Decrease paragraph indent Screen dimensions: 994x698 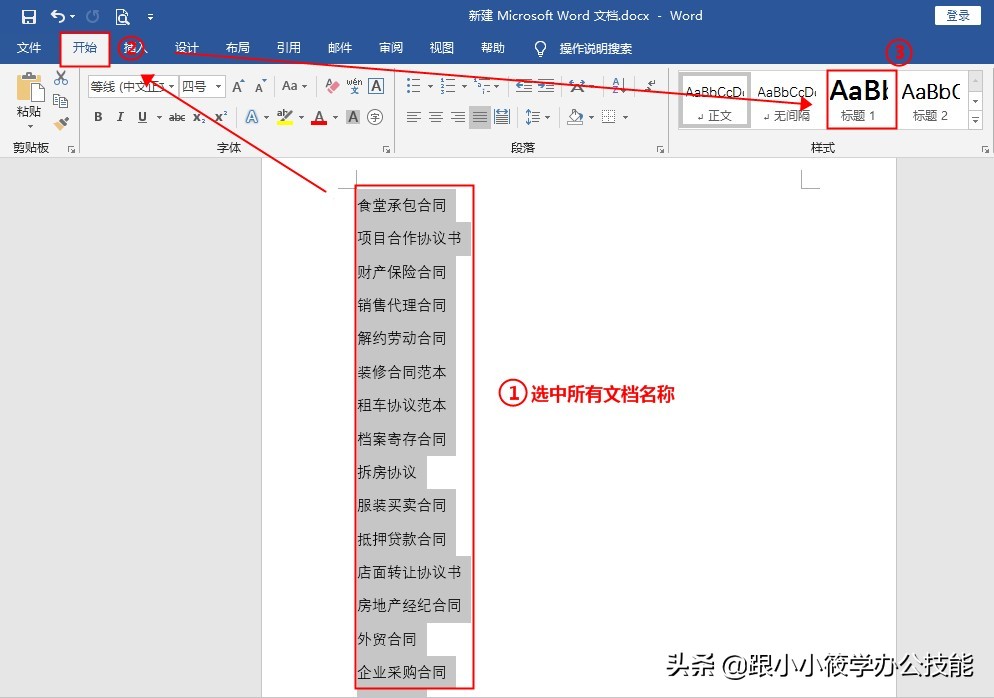(524, 86)
